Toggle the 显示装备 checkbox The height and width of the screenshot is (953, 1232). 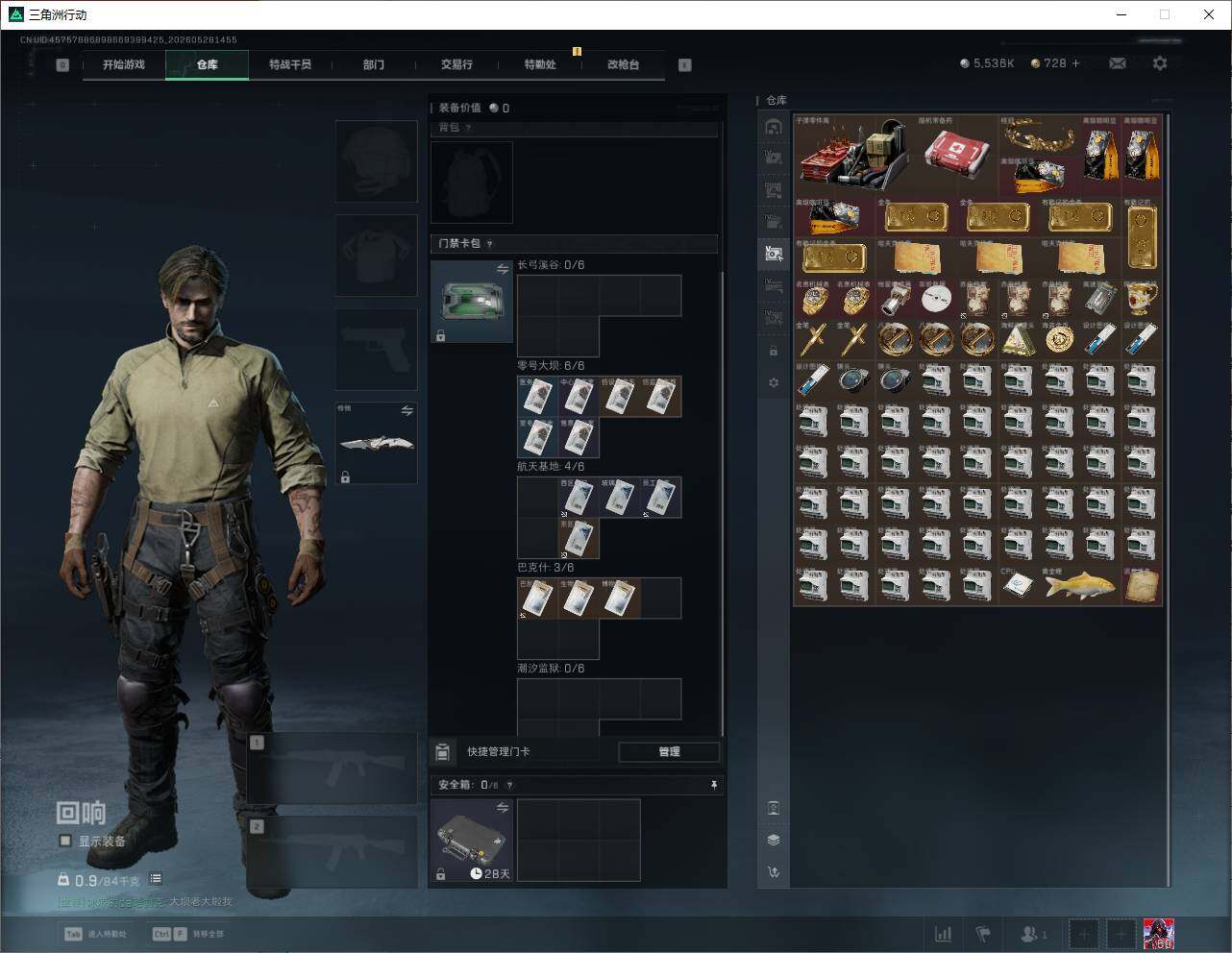(x=65, y=841)
